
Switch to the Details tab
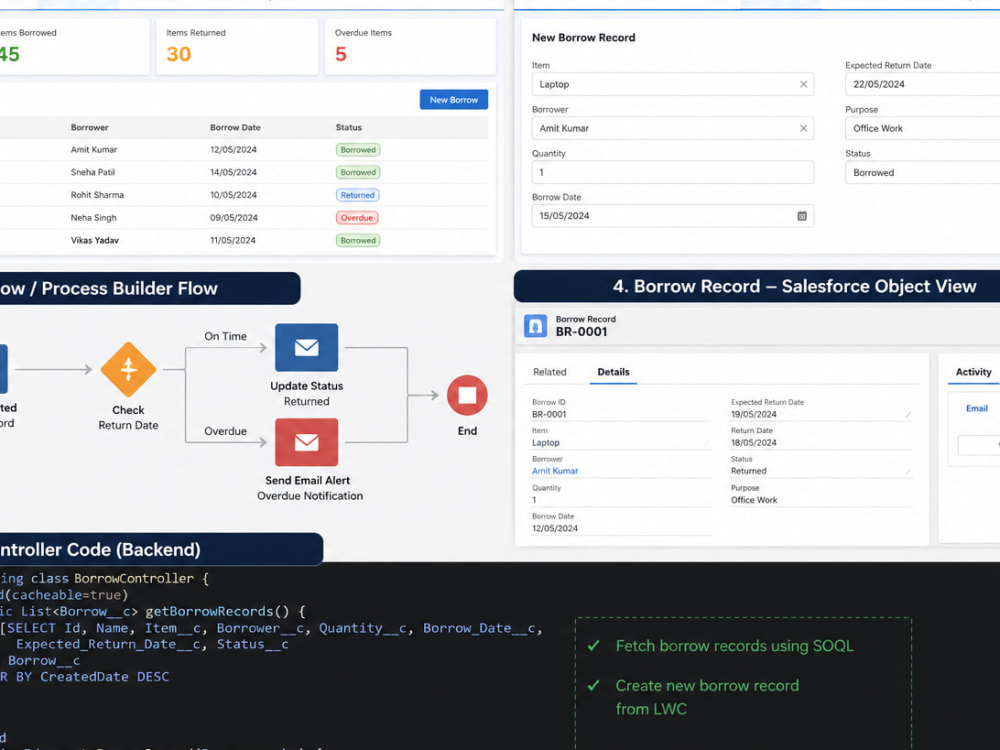614,372
